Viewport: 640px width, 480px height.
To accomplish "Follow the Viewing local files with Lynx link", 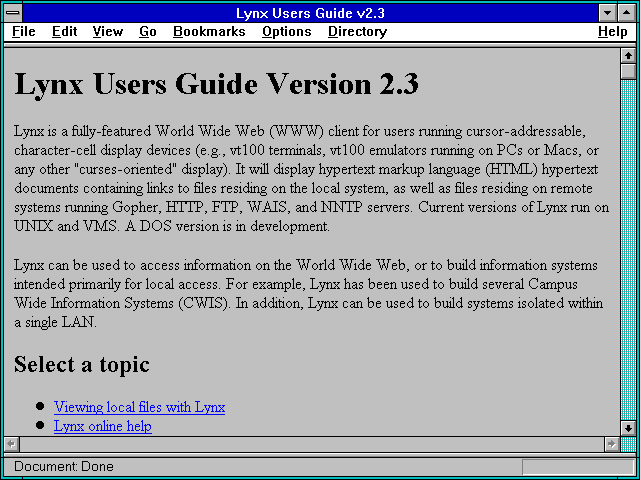I will (x=139, y=407).
